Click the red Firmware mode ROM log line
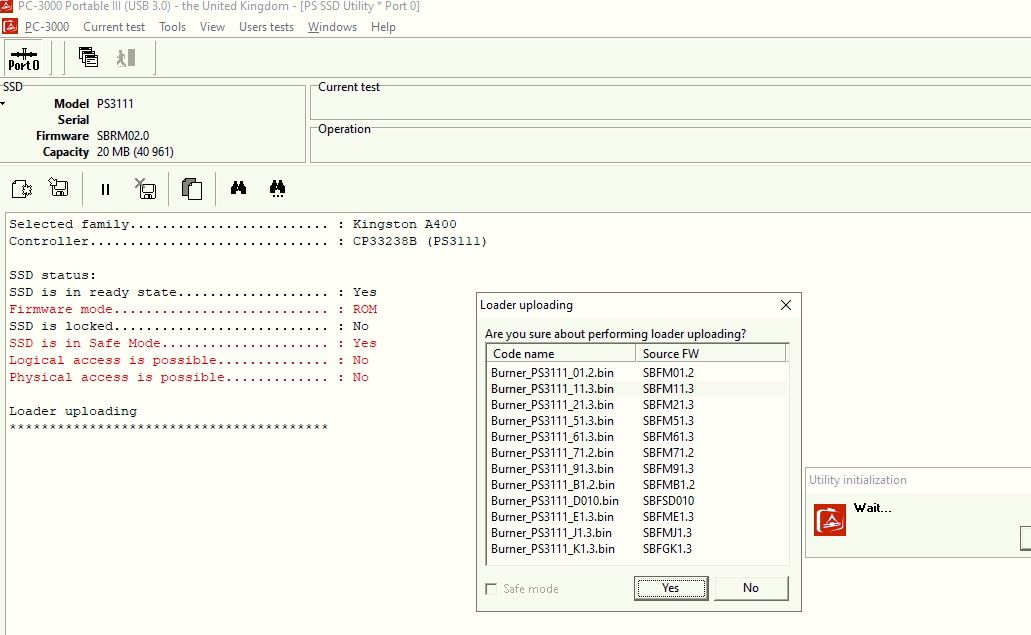This screenshot has width=1031, height=635. (193, 309)
